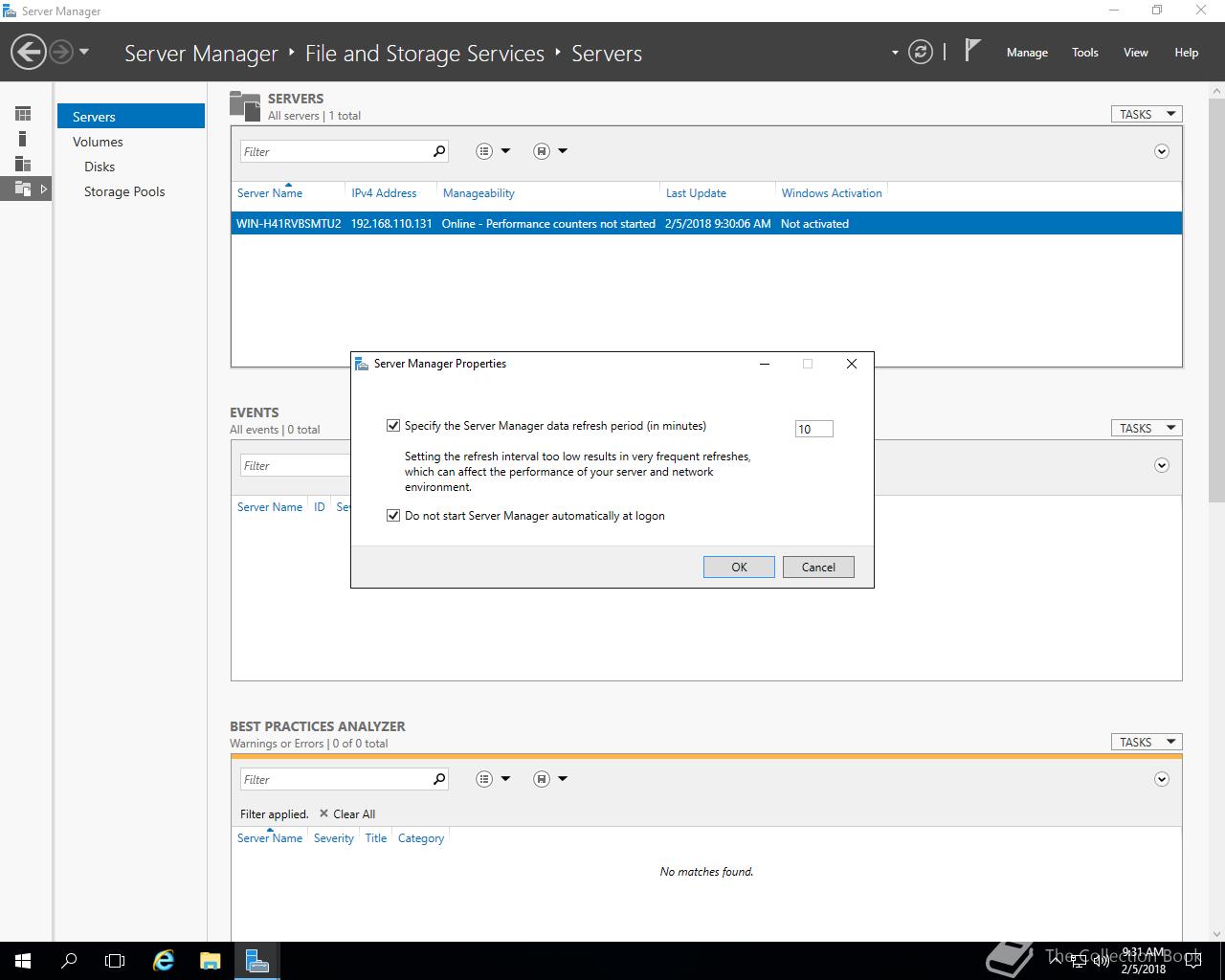Sort by Manageability column
Viewport: 1225px width, 980px height.
tap(479, 193)
